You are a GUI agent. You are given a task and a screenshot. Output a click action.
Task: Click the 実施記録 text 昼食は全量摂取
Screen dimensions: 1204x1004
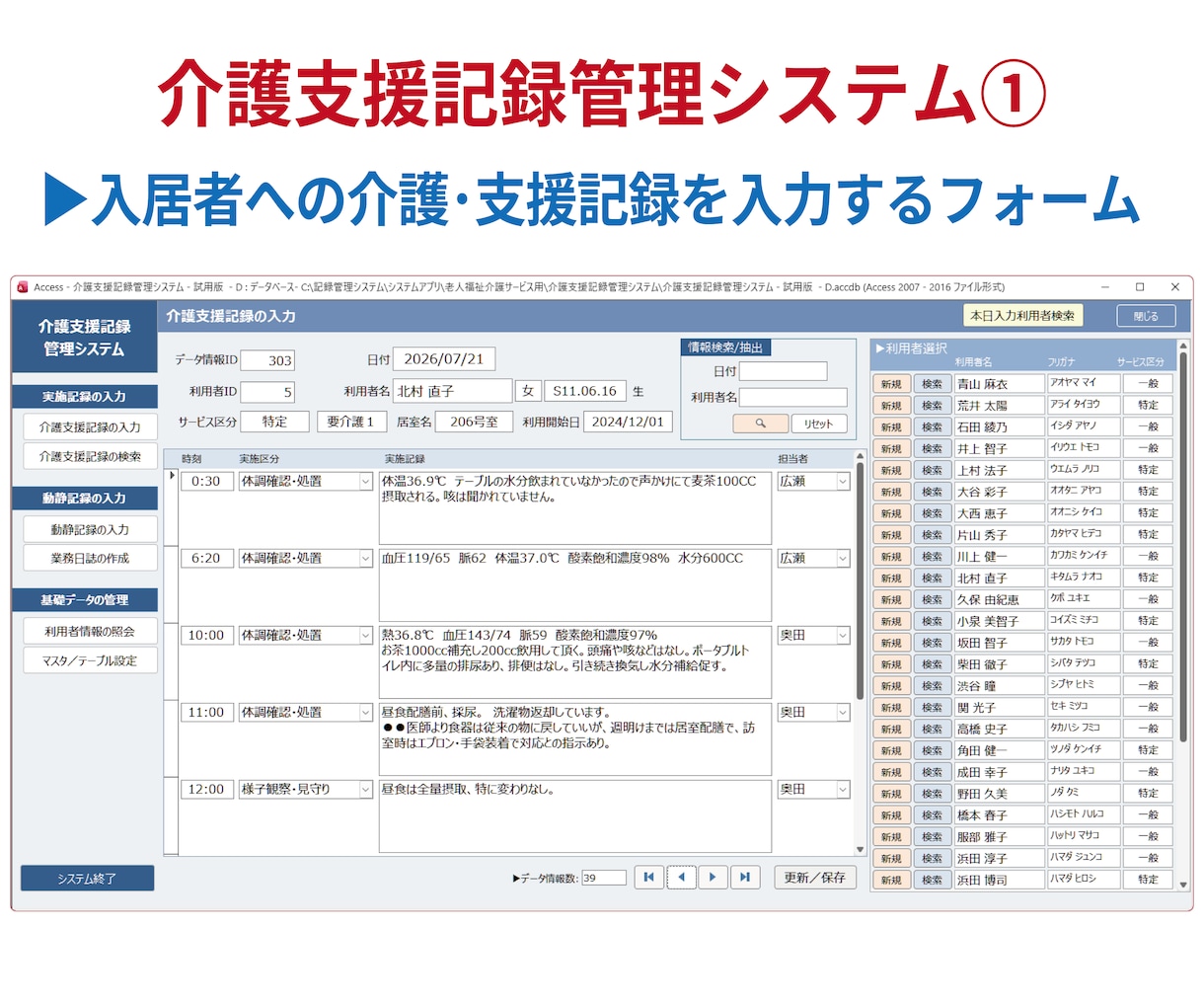(574, 815)
